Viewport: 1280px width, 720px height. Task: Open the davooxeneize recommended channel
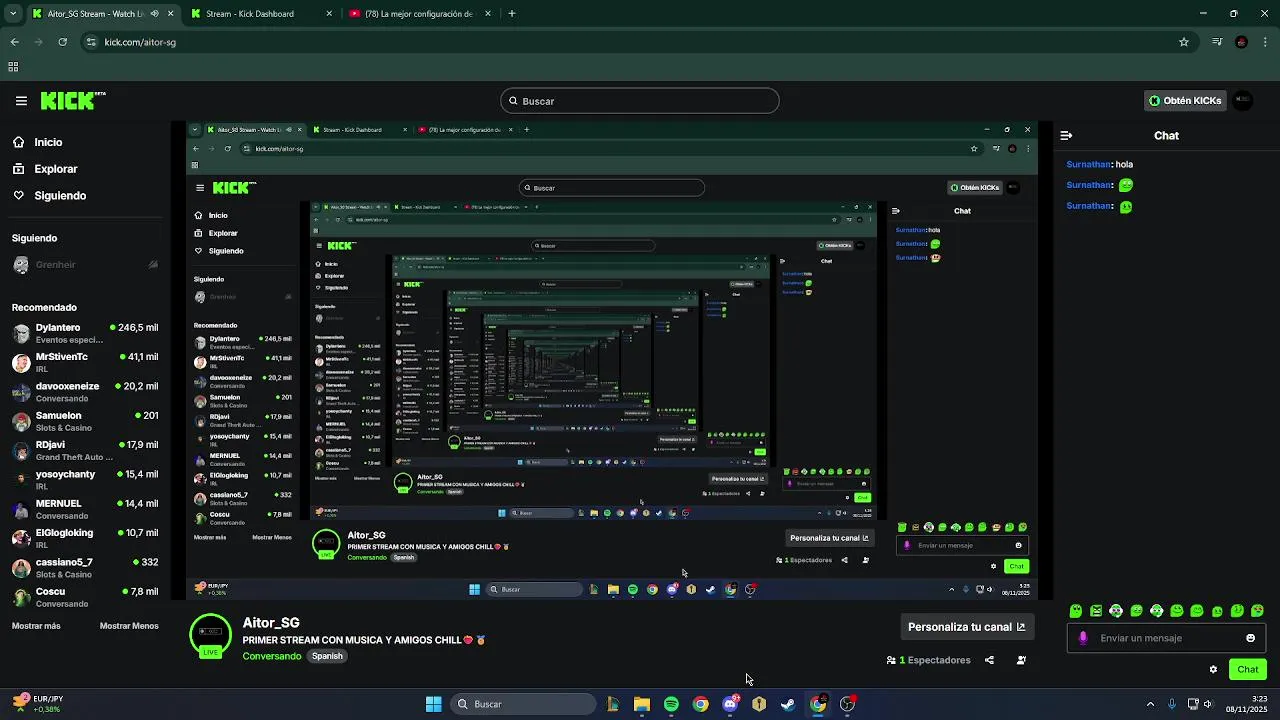tap(85, 392)
